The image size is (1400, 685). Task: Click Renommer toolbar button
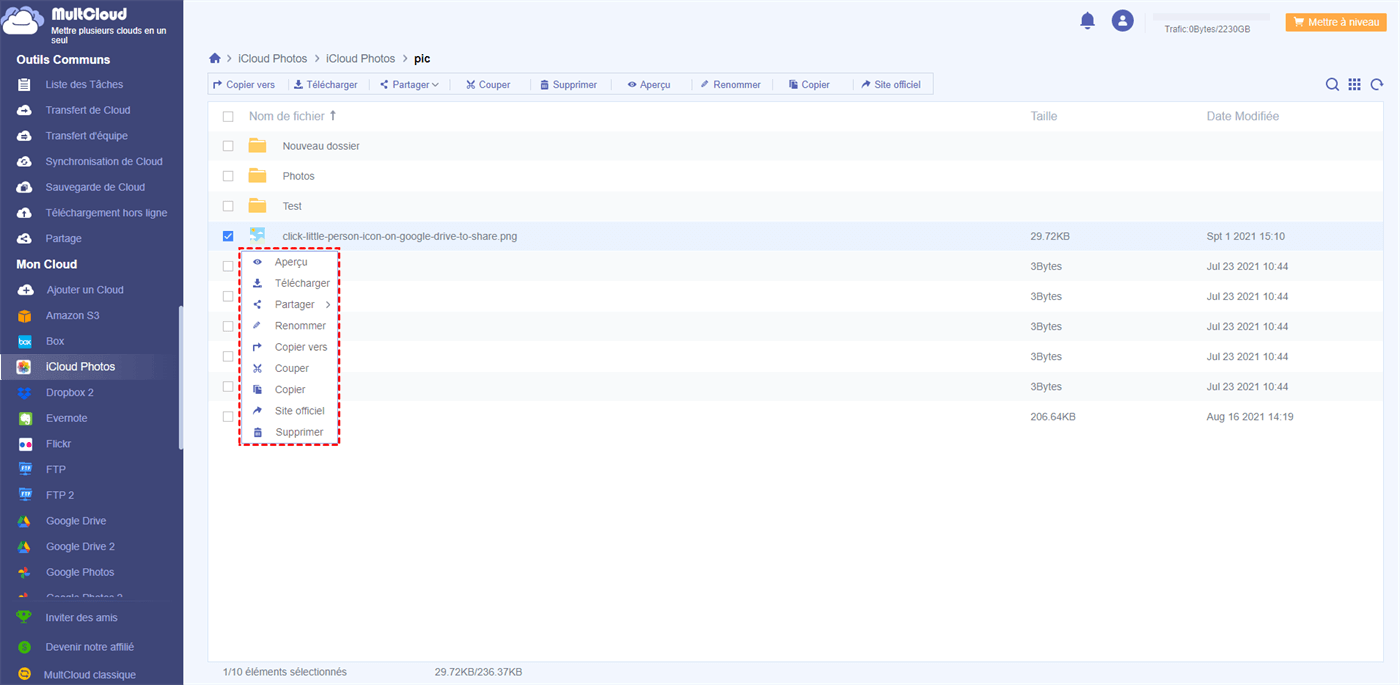(x=731, y=85)
